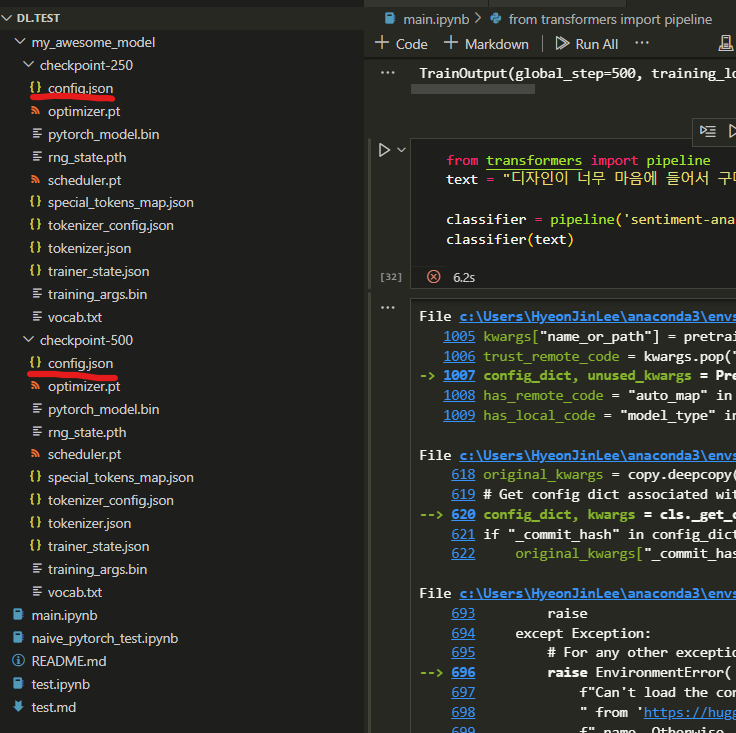This screenshot has width=736, height=733.
Task: Click Run by Line icon in cell toolbar
Action: point(708,131)
